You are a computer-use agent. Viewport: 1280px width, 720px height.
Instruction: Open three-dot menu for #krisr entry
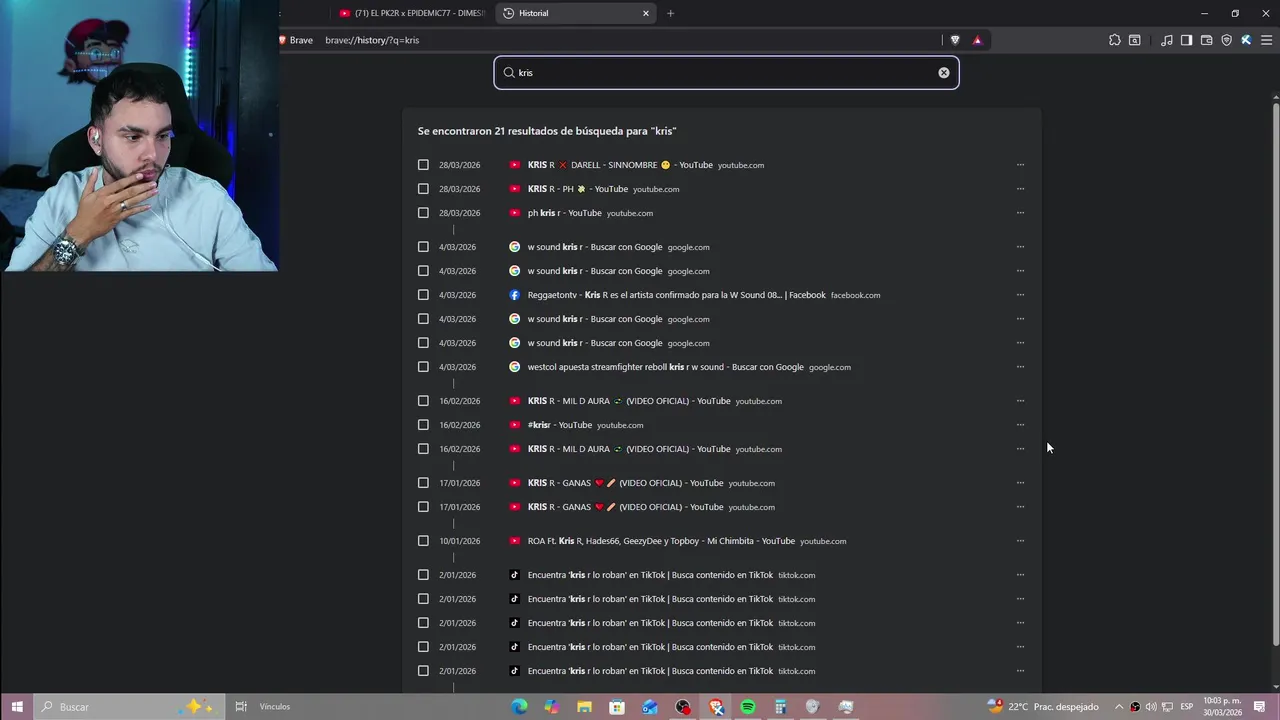point(1020,425)
